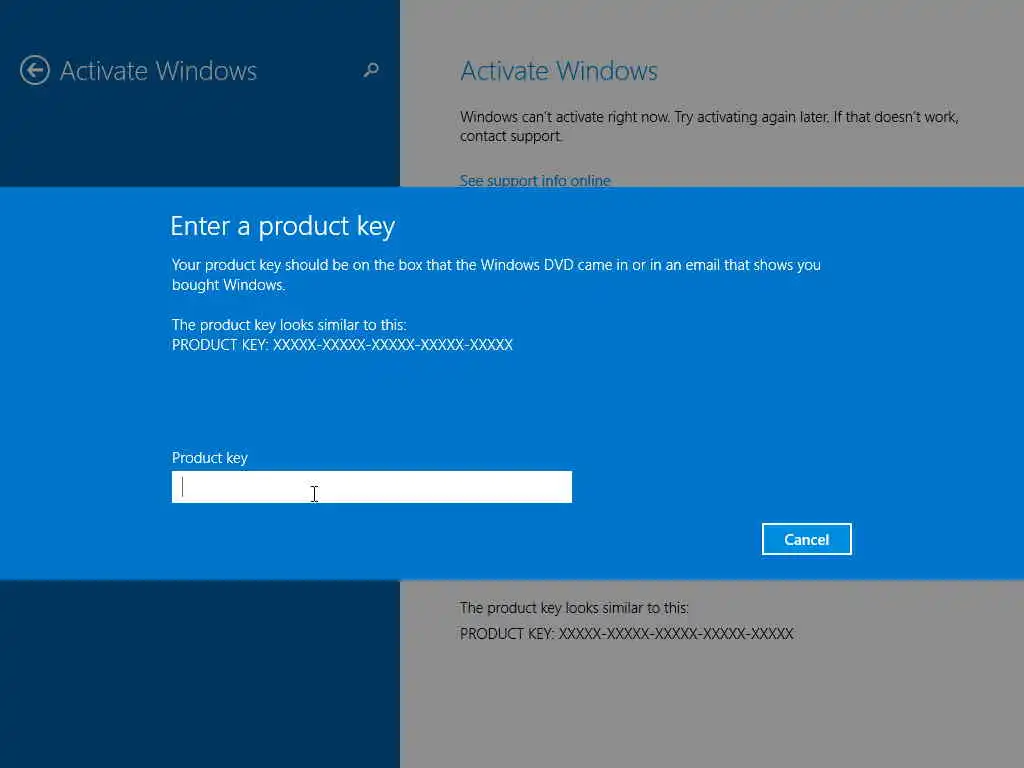The height and width of the screenshot is (768, 1024).
Task: Click dialog's 'The product key looks similar' line
Action: [289, 325]
